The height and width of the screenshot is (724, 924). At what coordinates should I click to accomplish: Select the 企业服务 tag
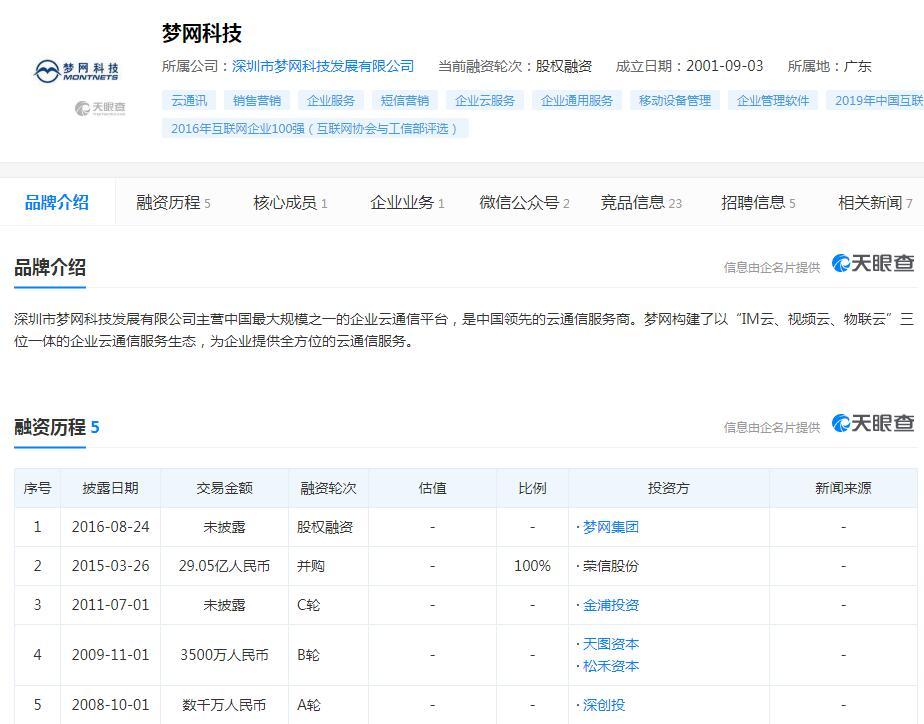[x=331, y=100]
